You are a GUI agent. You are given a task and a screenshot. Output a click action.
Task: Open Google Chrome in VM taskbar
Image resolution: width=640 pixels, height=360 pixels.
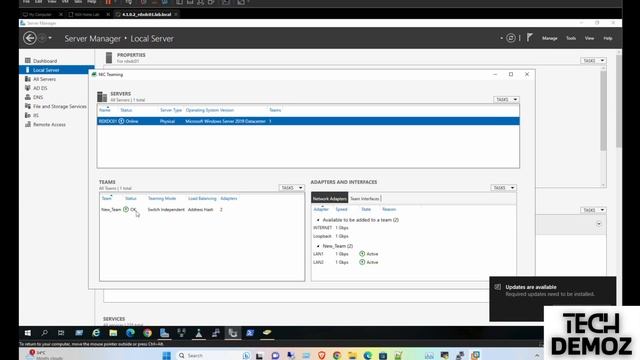coord(147,333)
